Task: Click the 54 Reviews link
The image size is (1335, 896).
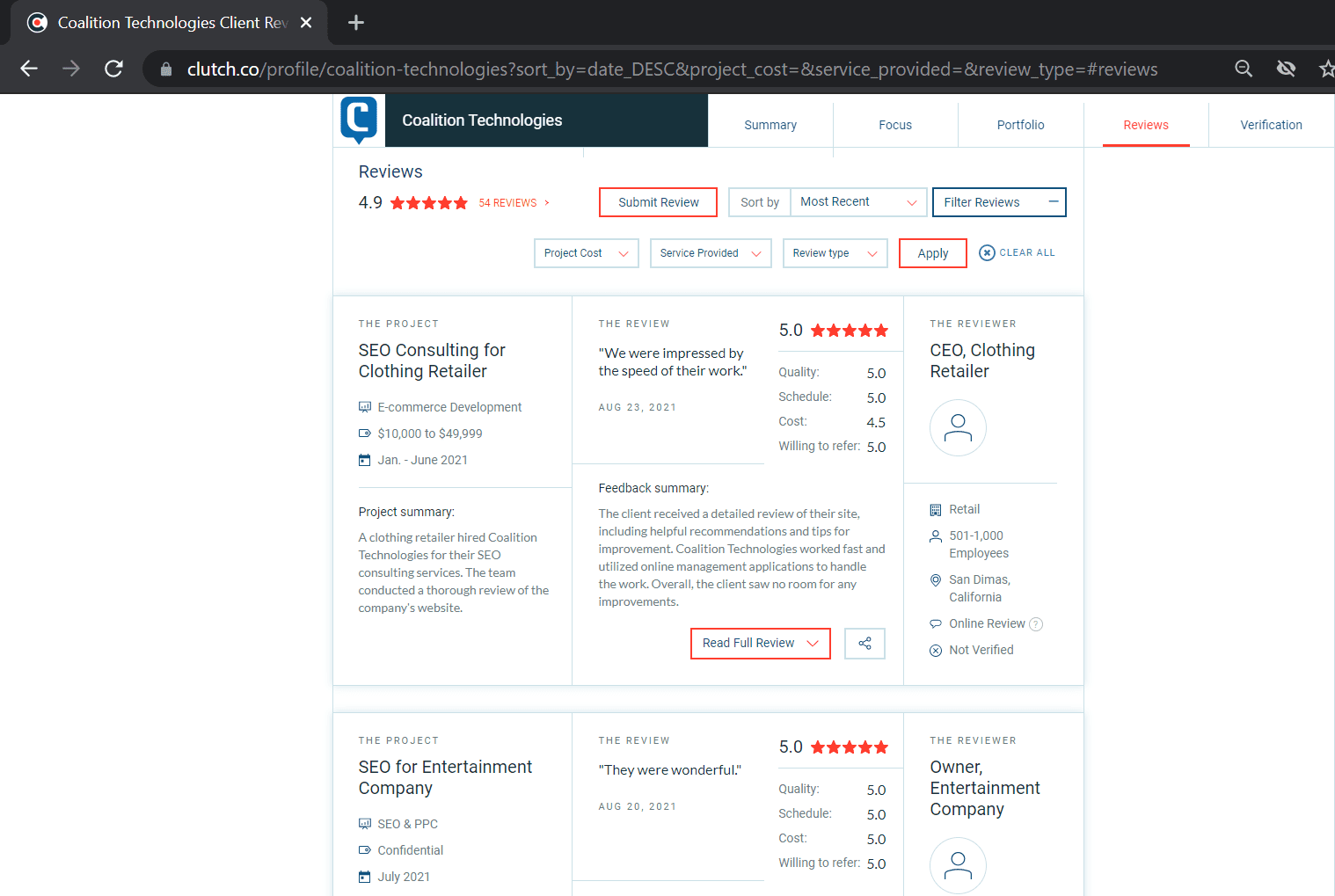Action: [x=507, y=203]
